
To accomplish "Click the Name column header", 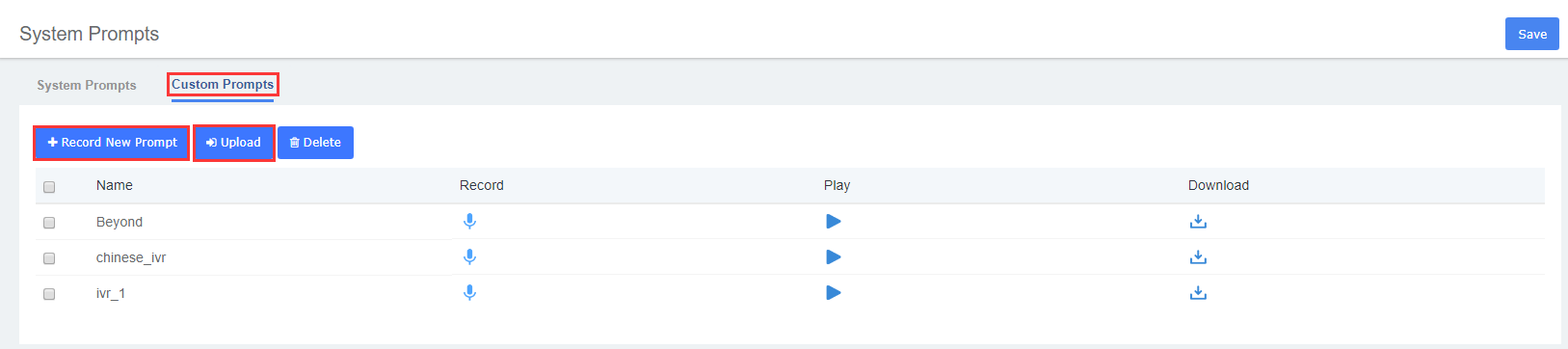I will [115, 185].
